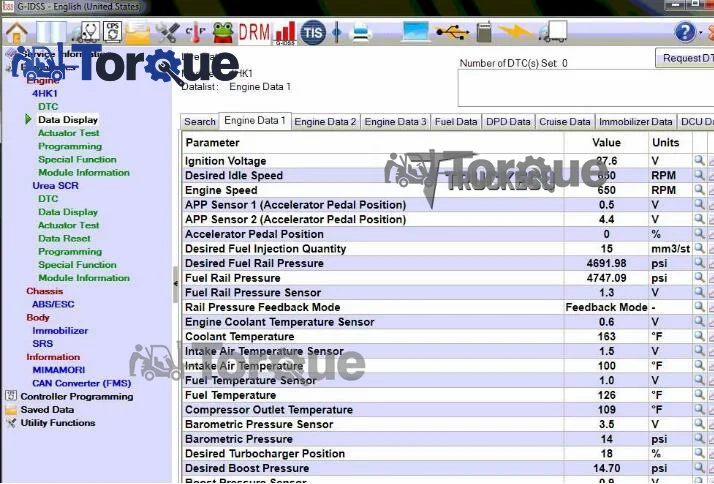Select Urea SCR in the tree
714x484 pixels.
click(x=56, y=186)
